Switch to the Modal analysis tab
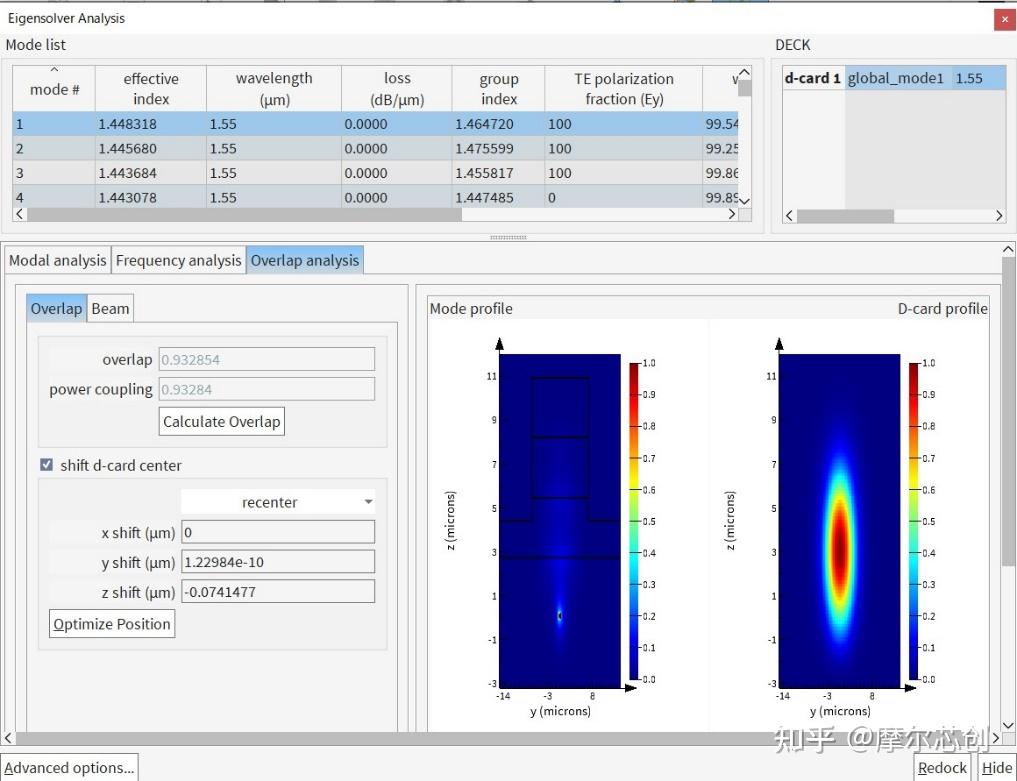This screenshot has width=1017, height=781. [57, 260]
